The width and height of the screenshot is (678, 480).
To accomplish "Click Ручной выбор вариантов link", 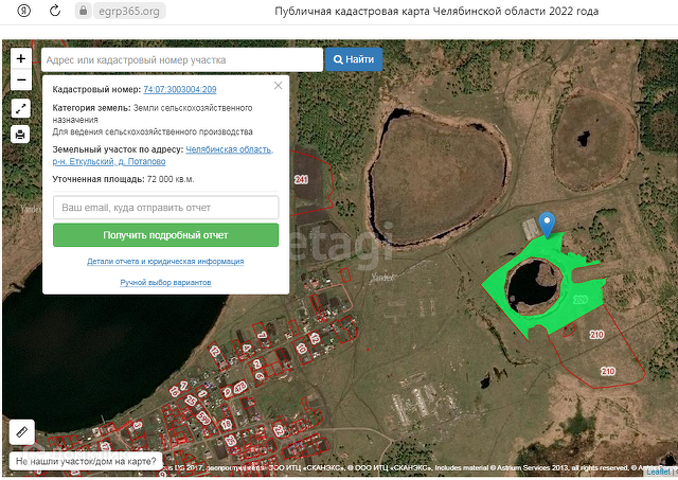I will click(x=165, y=283).
